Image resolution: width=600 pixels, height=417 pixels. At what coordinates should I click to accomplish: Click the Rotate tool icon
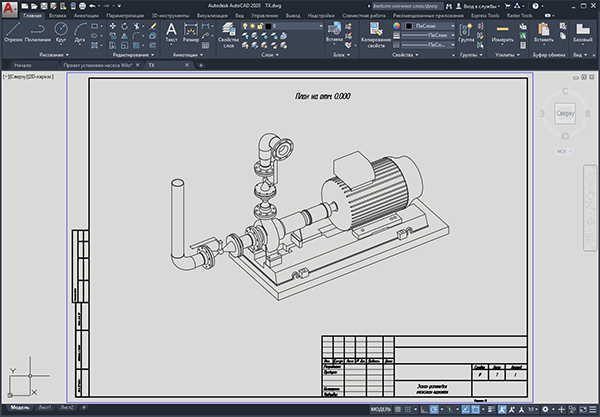tap(124, 26)
